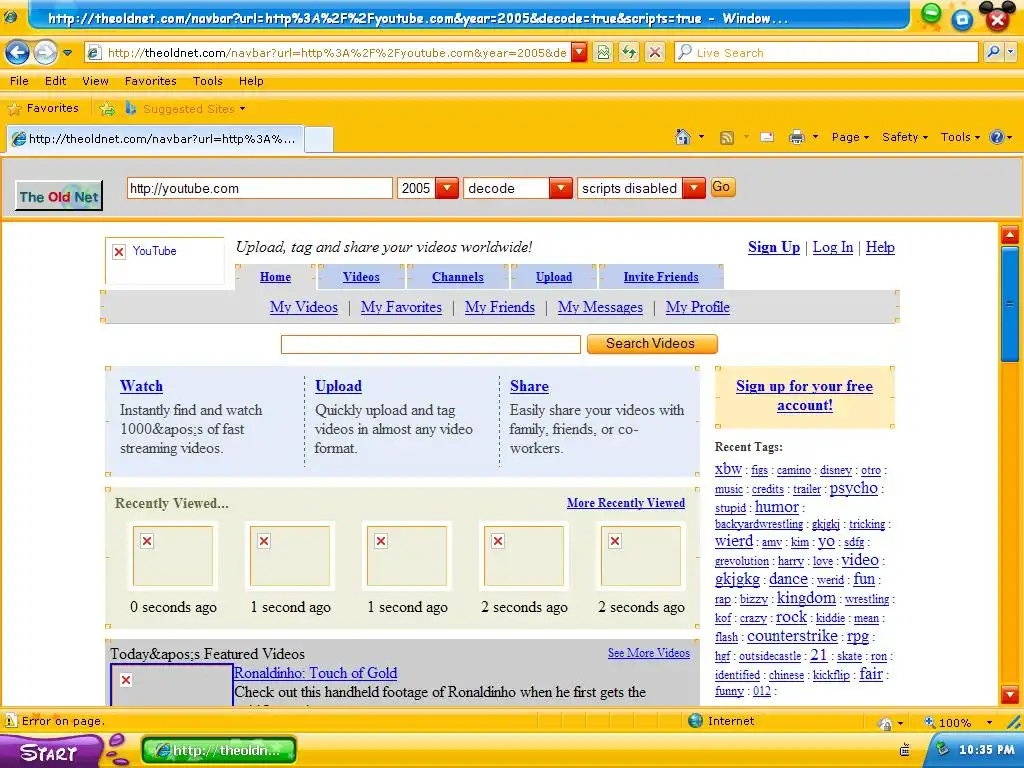
Task: Click the Error on page warning icon
Action: tap(11, 721)
